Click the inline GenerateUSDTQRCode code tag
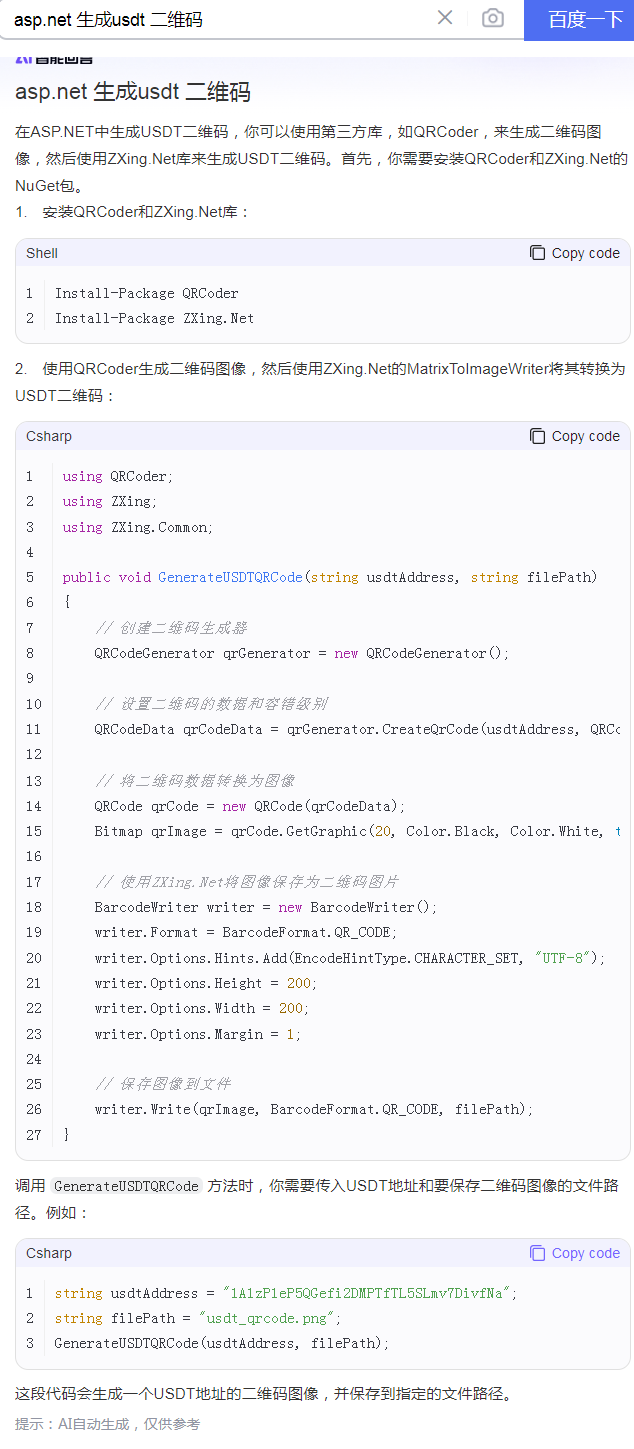634x1449 pixels. pyautogui.click(x=126, y=1186)
